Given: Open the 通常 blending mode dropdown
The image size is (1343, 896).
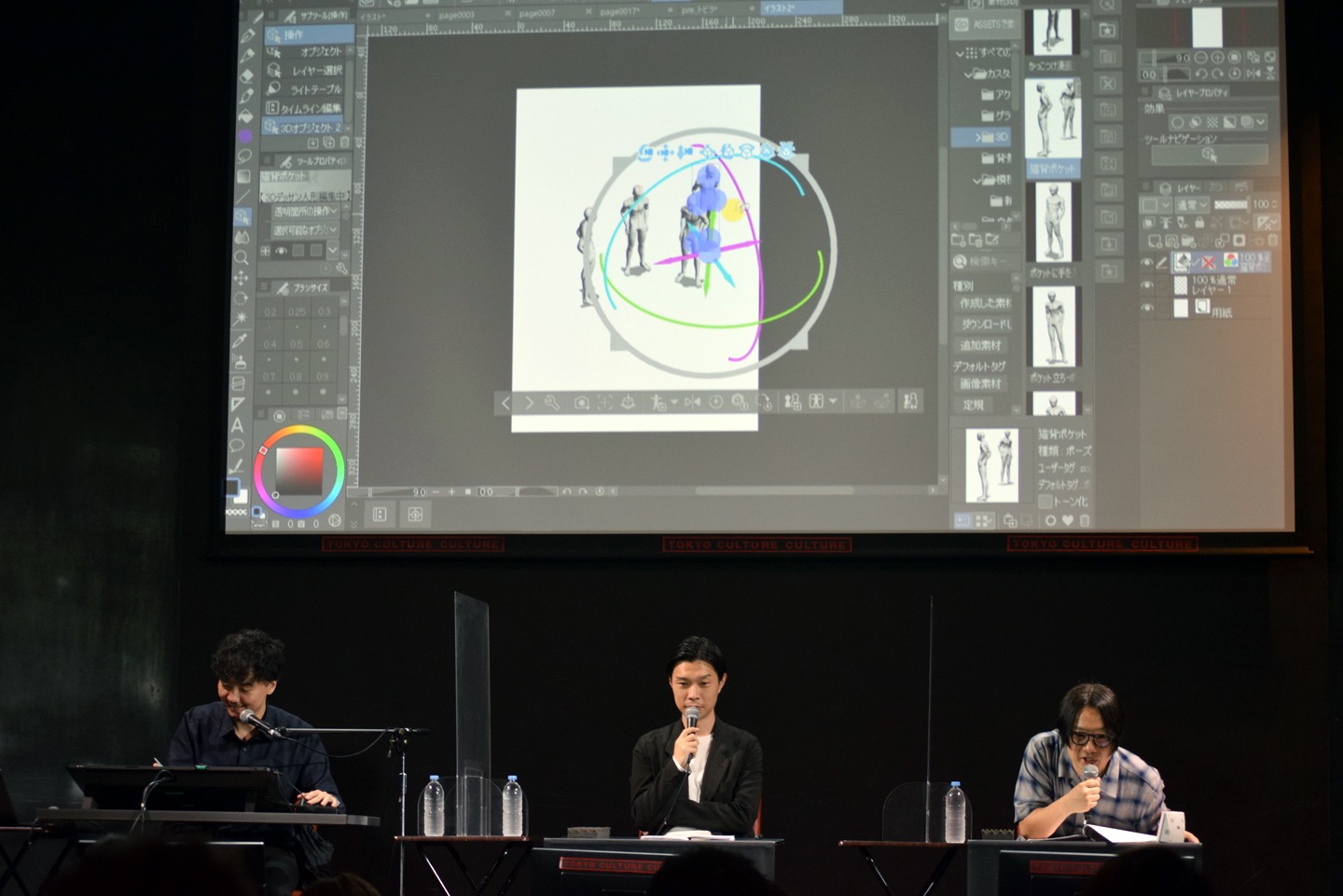Looking at the screenshot, I should coord(1191,204).
